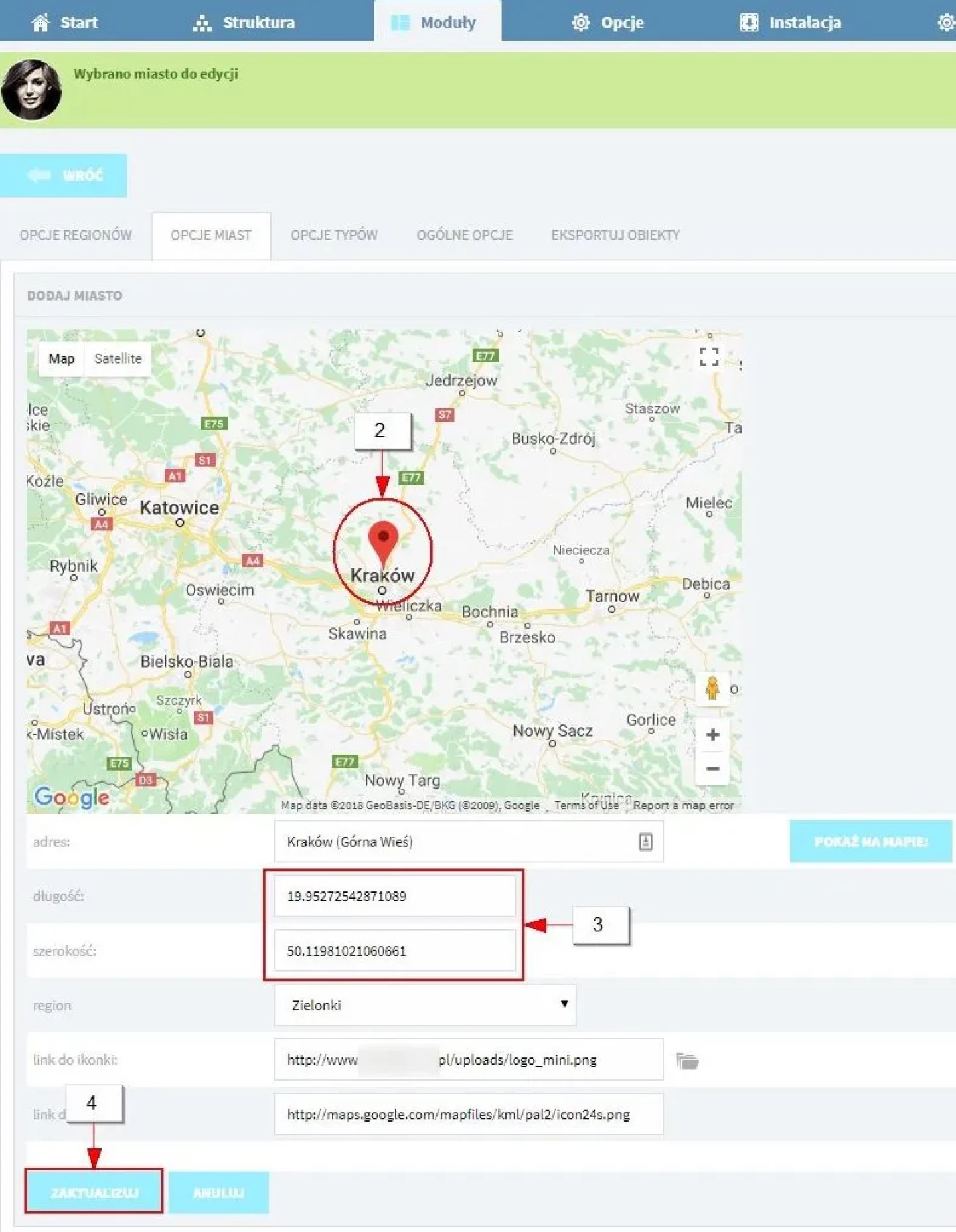Click Katowice label on the map
956x1232 pixels.
point(179,508)
